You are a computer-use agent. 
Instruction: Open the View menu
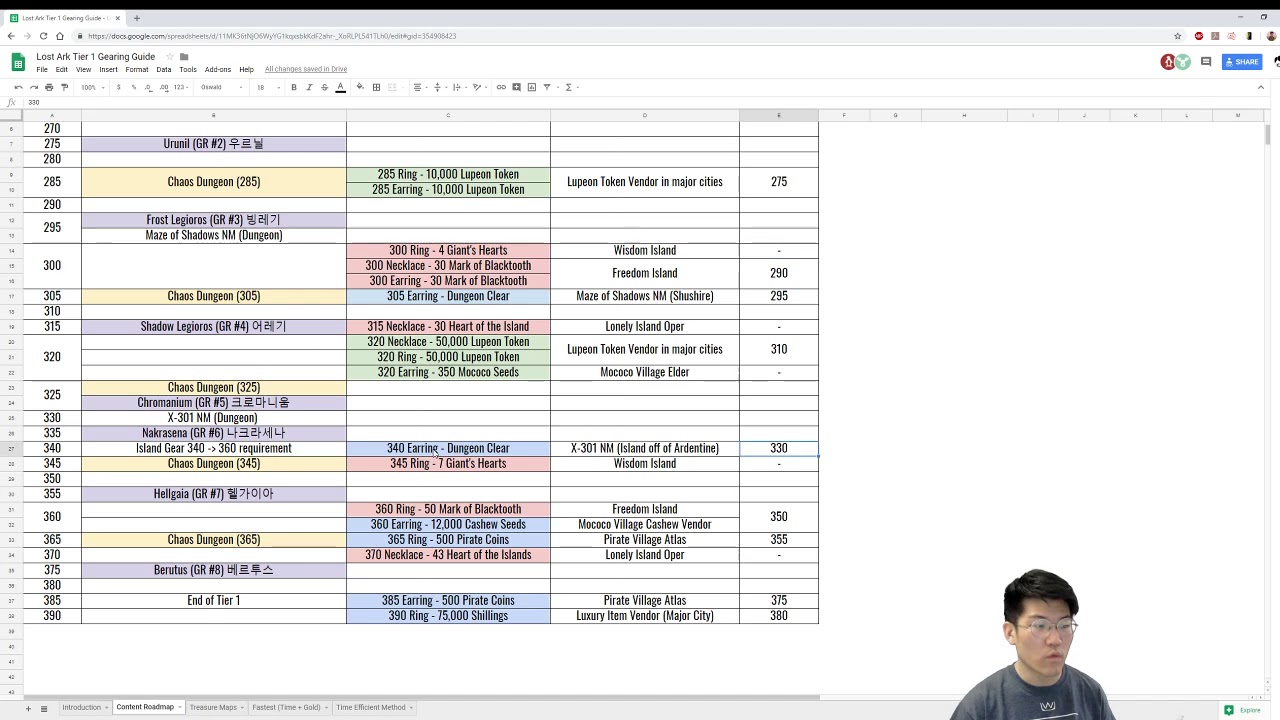tap(83, 69)
